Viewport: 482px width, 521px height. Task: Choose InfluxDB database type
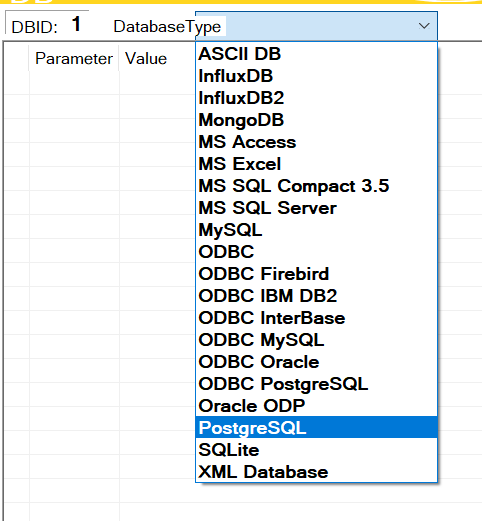pos(316,76)
